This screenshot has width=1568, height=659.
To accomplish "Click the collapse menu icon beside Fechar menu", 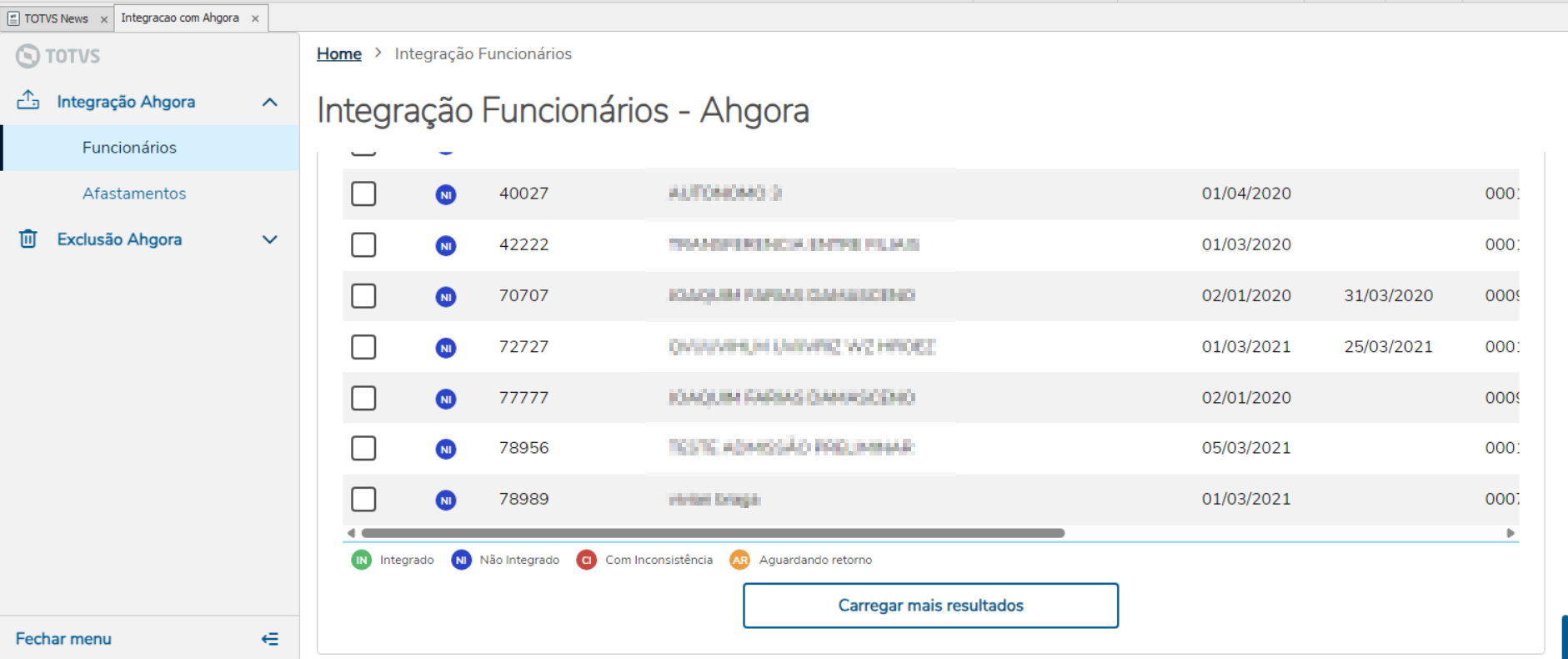I will 270,639.
